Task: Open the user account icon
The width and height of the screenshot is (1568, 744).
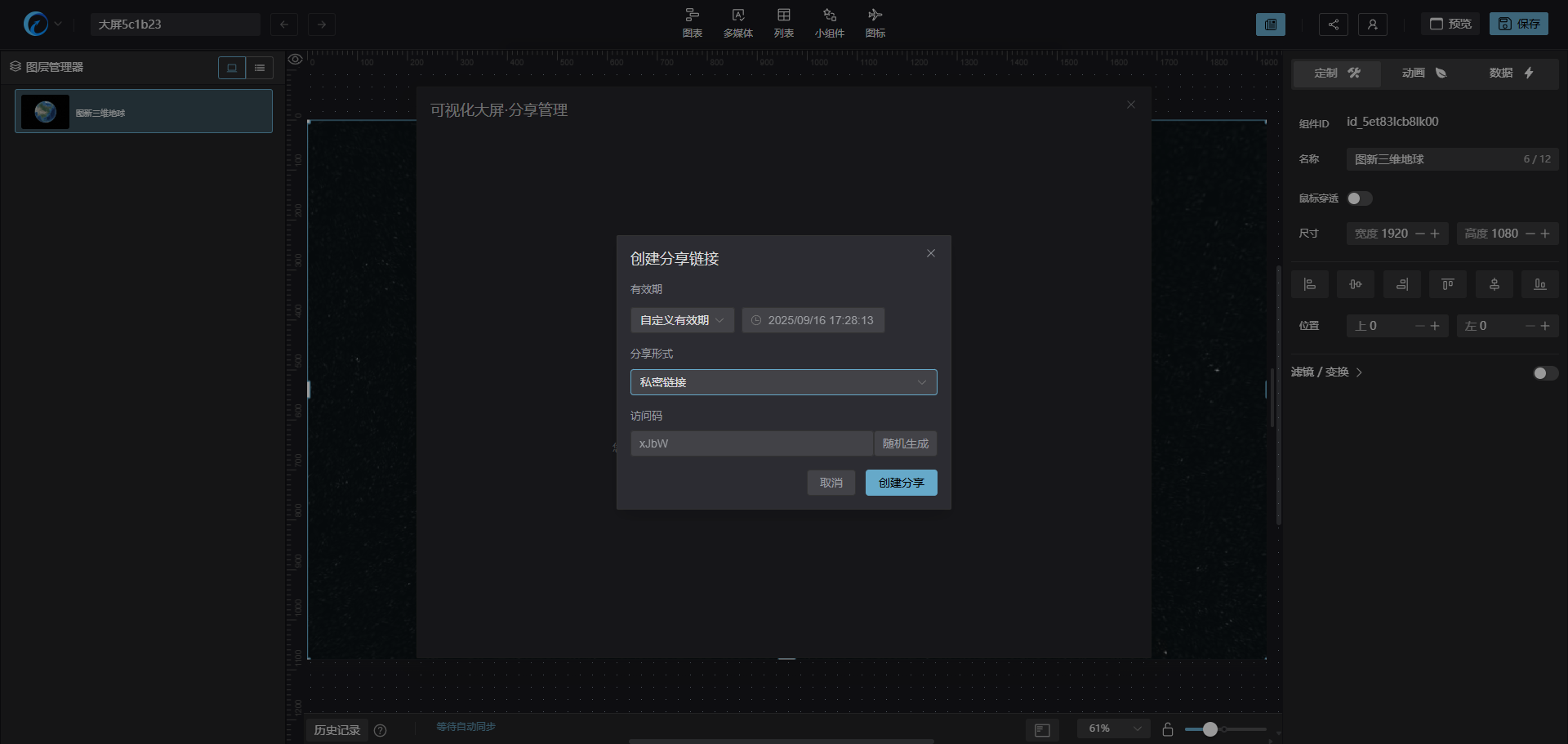Action: pos(1372,25)
